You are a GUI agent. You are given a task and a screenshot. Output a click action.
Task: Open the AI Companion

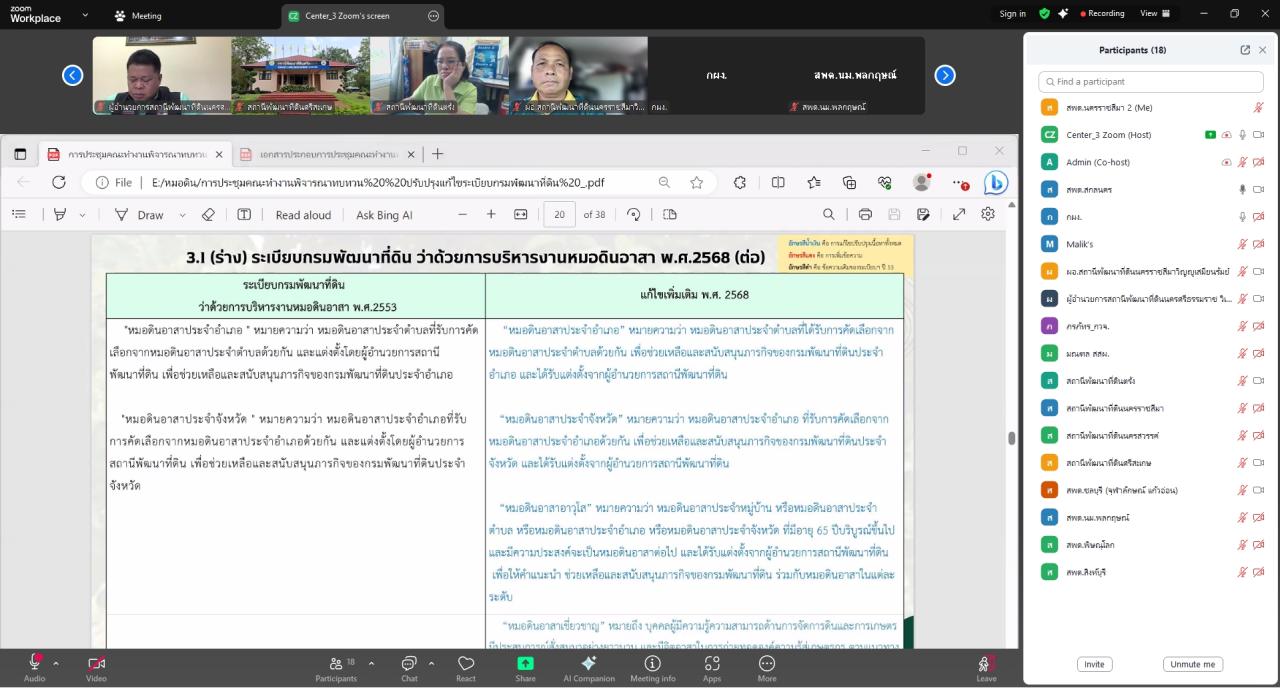[x=589, y=664]
